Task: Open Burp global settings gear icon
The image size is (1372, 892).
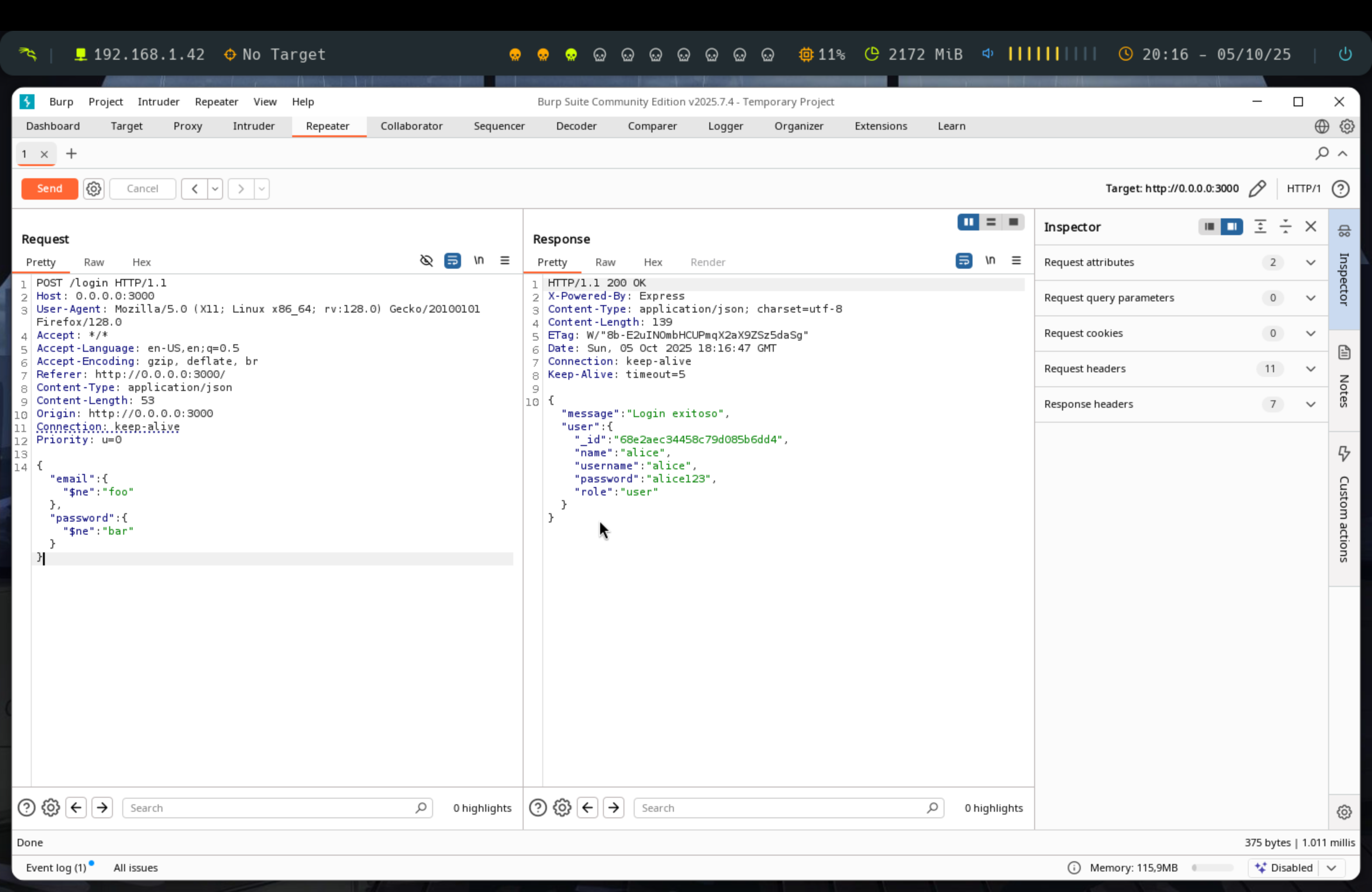Action: tap(1347, 125)
